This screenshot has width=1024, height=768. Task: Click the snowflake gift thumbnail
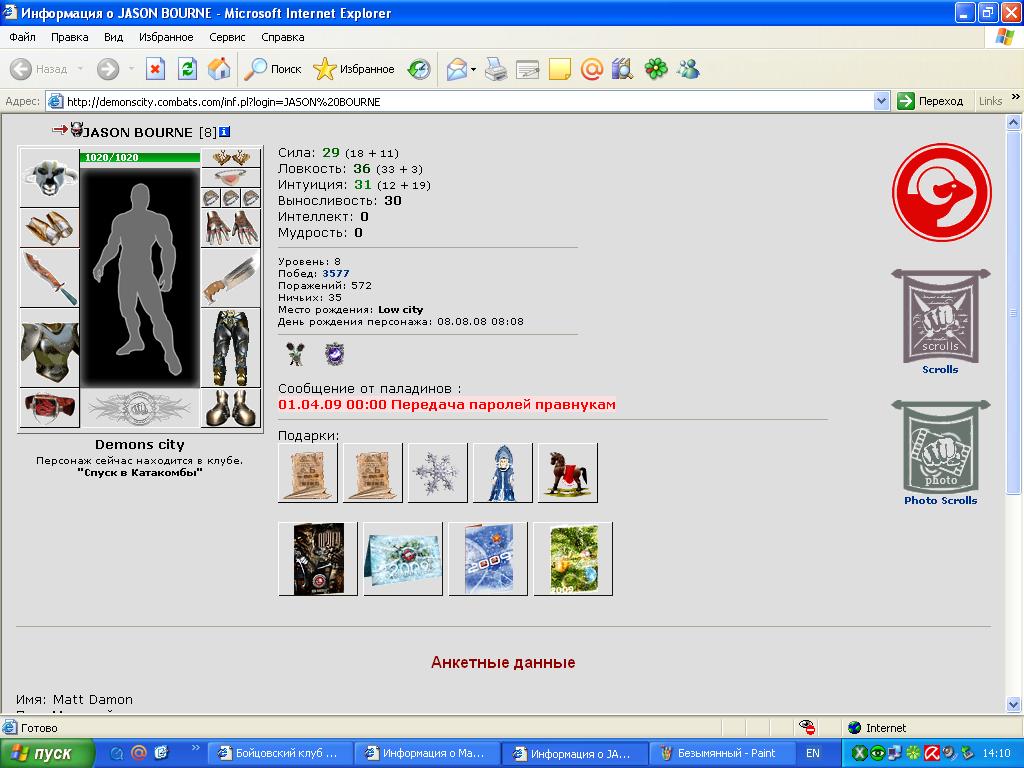438,473
